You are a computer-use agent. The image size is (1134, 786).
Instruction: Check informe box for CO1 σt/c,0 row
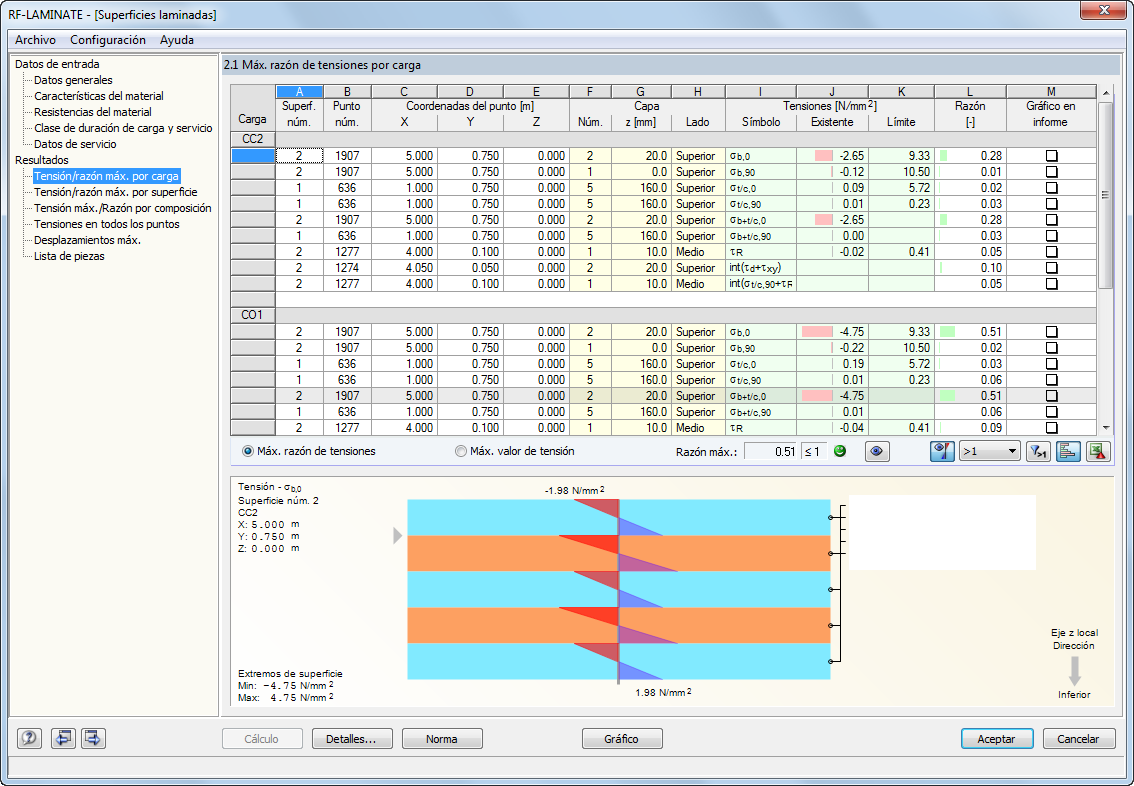(1052, 364)
